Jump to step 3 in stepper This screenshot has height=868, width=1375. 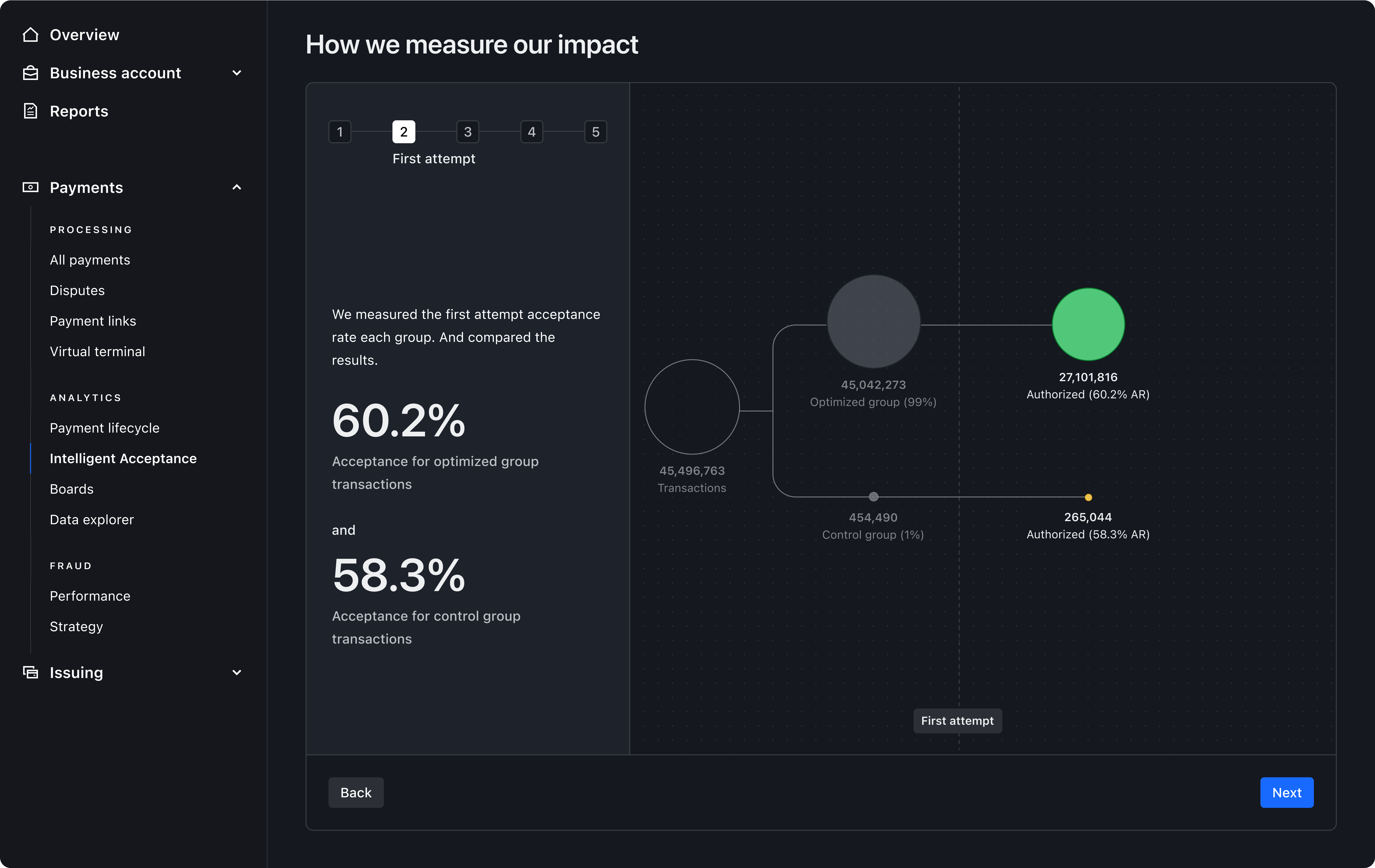[468, 132]
